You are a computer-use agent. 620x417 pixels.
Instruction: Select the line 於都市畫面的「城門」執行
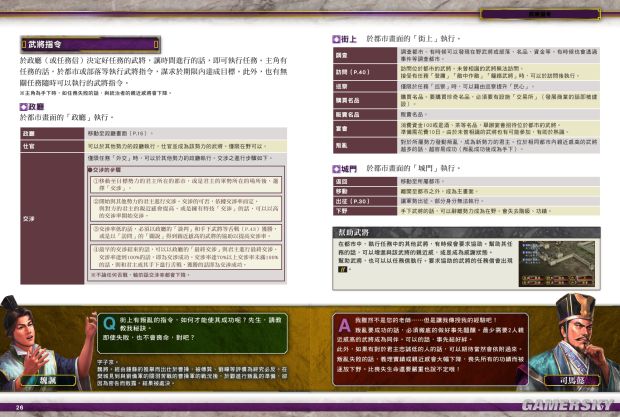click(x=413, y=168)
